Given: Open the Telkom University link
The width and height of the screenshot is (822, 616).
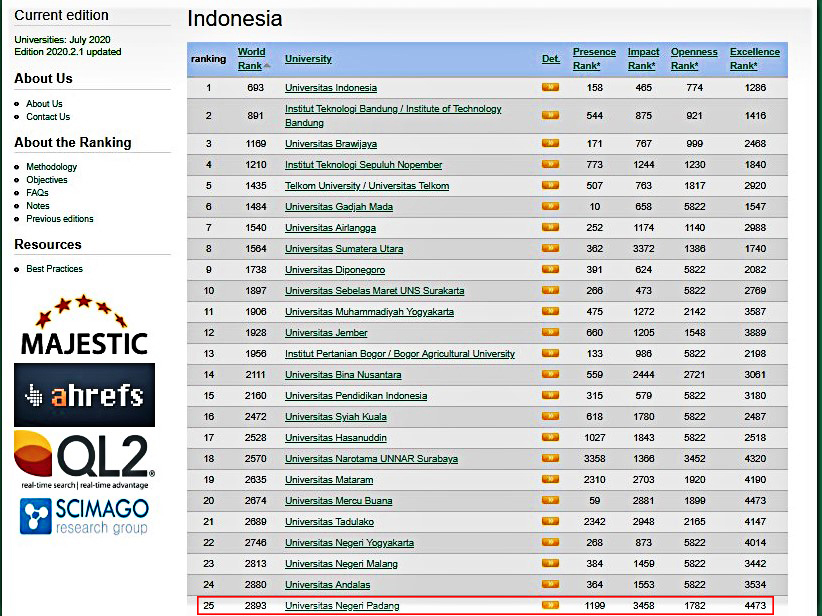Looking at the screenshot, I should pyautogui.click(x=367, y=186).
